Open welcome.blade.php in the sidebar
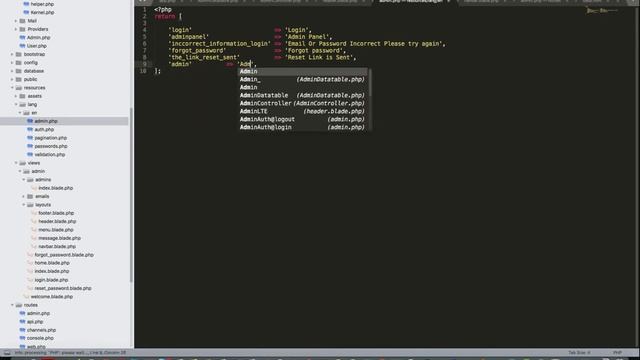 pyautogui.click(x=52, y=297)
